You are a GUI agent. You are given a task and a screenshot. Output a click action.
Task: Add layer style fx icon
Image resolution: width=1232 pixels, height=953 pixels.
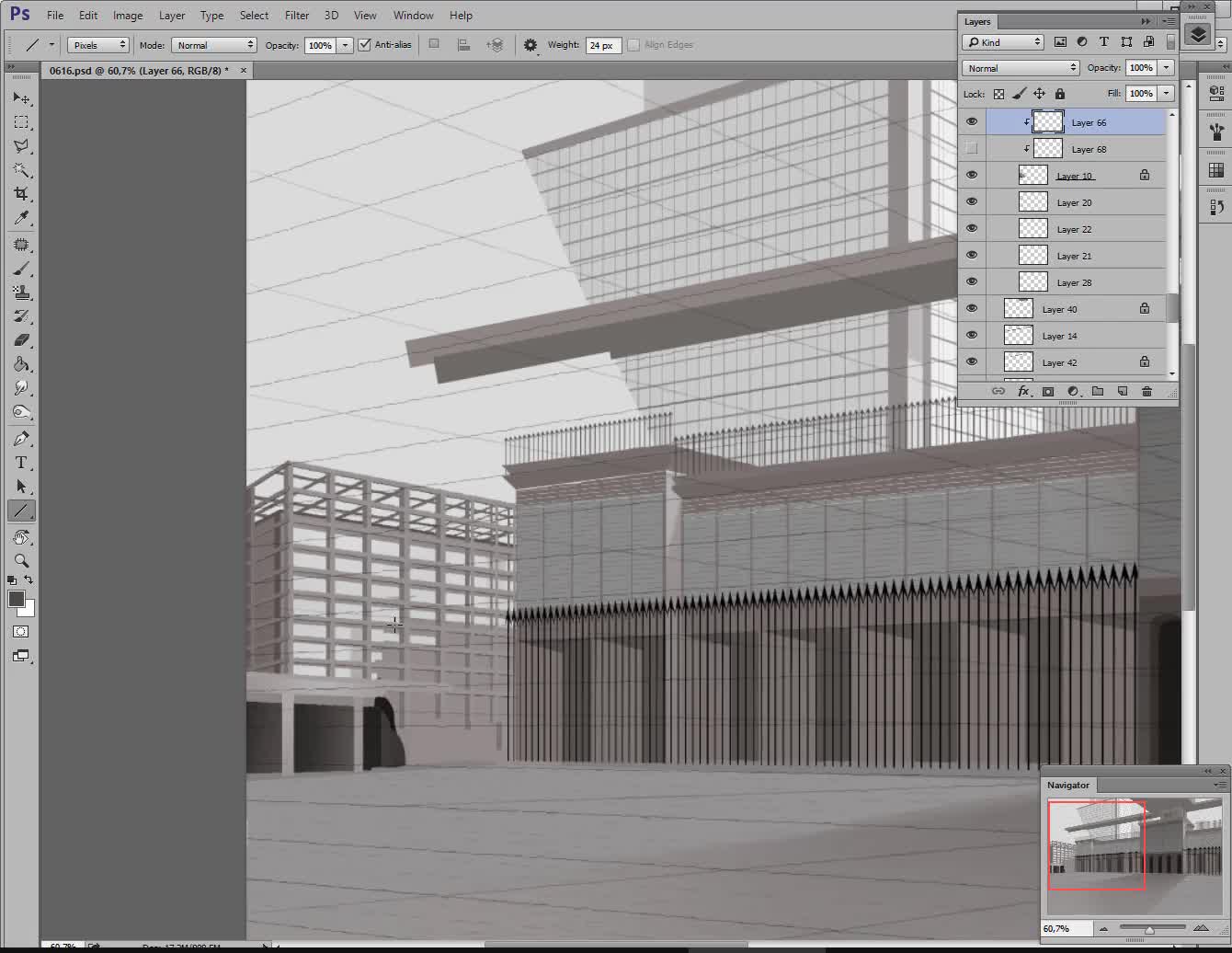point(1022,391)
